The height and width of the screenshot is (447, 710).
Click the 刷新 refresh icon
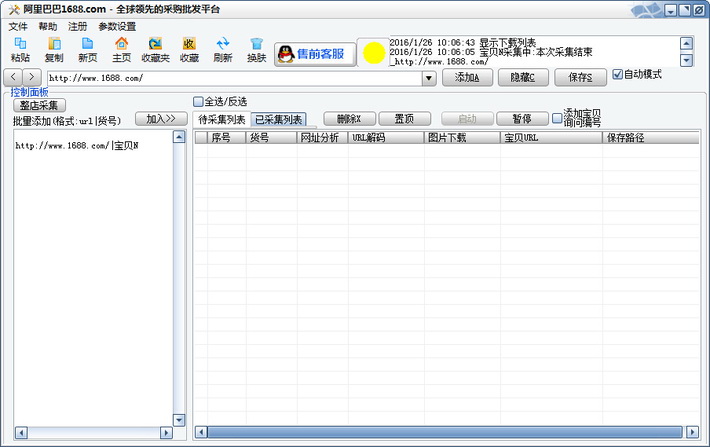(x=223, y=50)
